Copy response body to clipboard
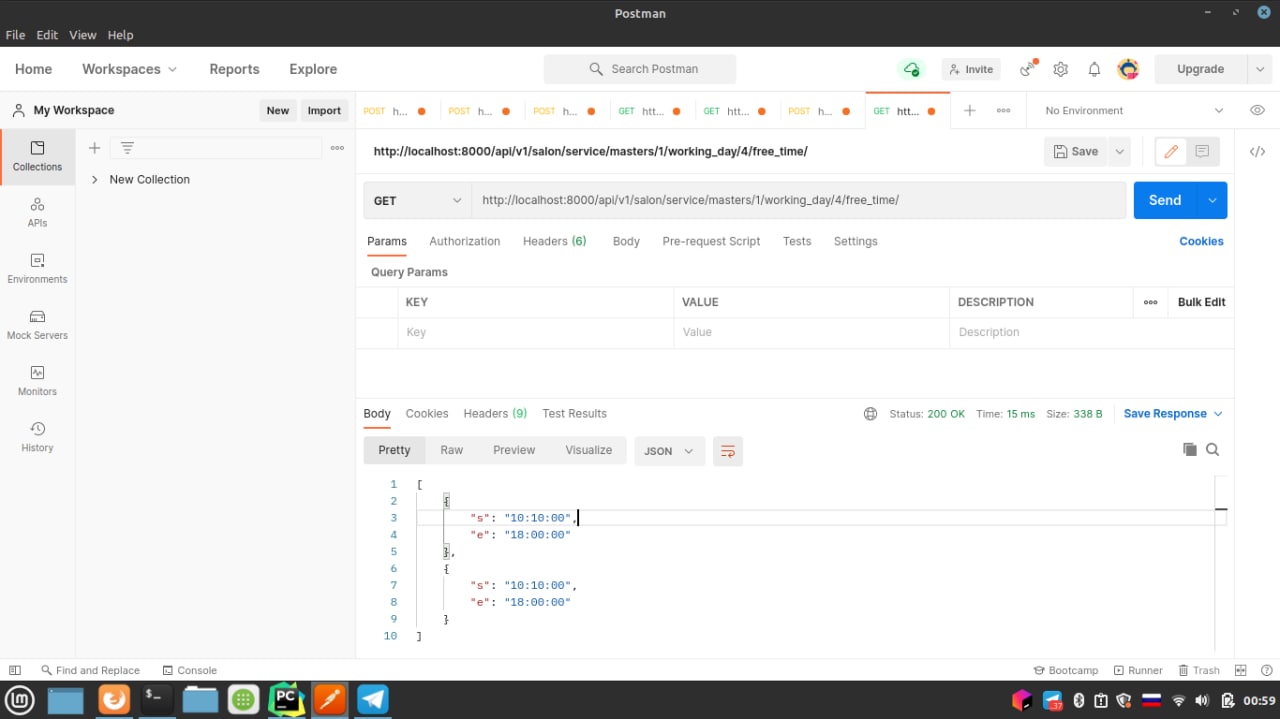The width and height of the screenshot is (1280, 719). [x=1190, y=450]
